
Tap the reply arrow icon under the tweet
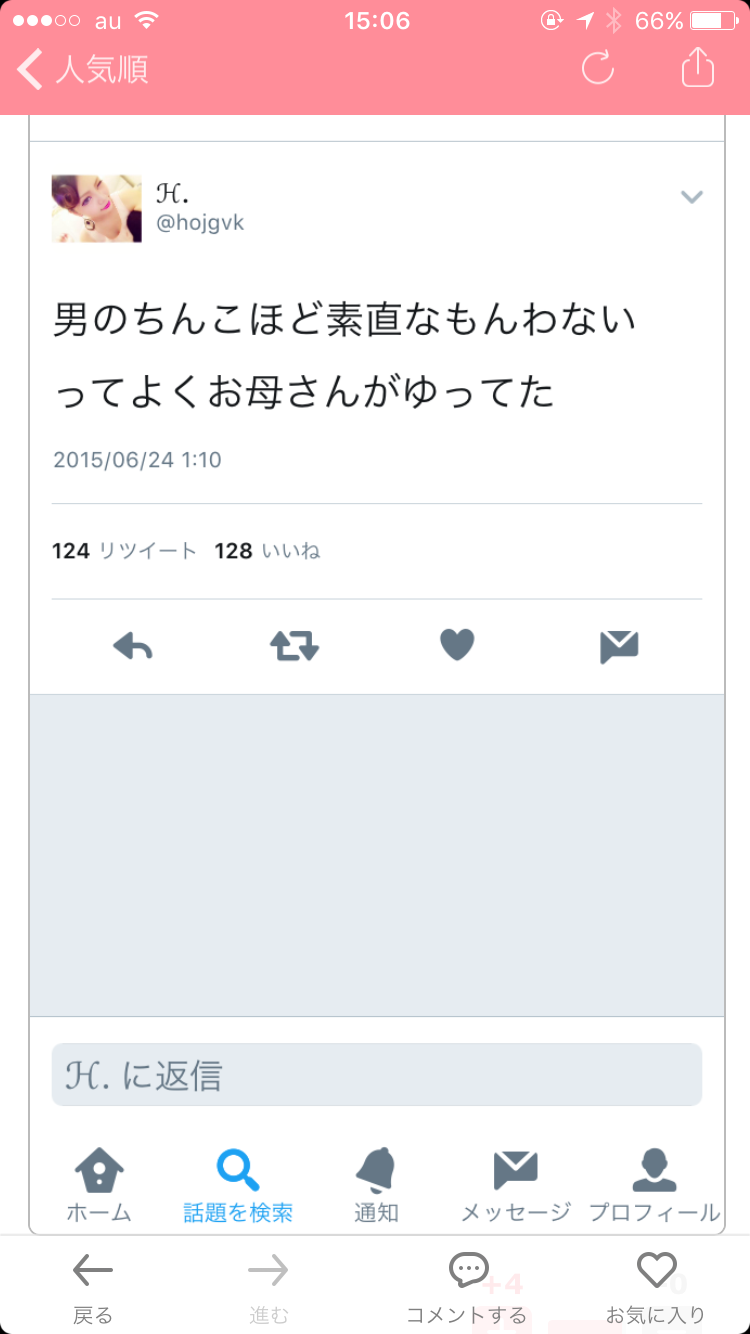133,647
